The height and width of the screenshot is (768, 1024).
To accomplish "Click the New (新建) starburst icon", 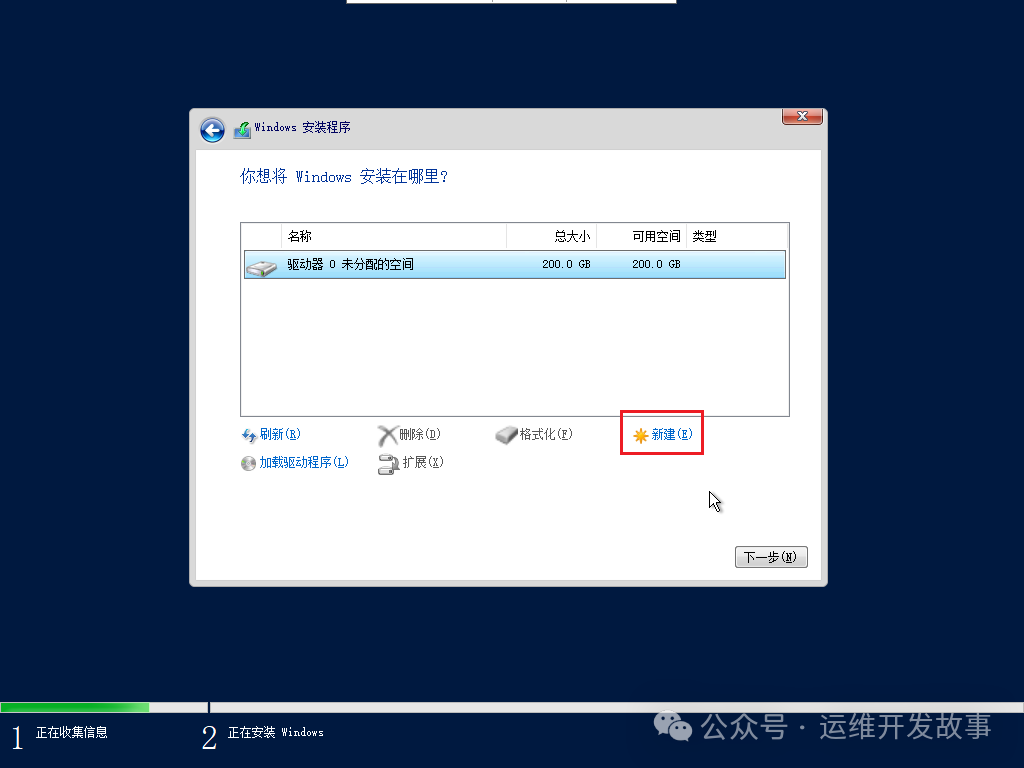I will 639,434.
